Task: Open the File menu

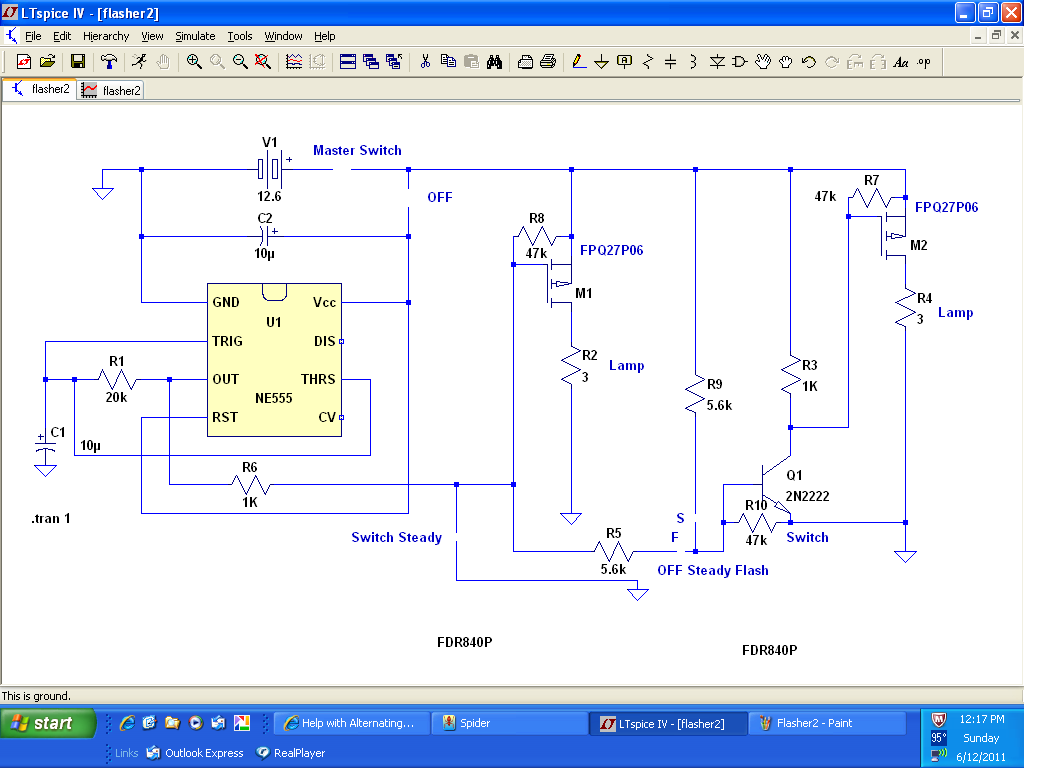Action: (x=33, y=36)
